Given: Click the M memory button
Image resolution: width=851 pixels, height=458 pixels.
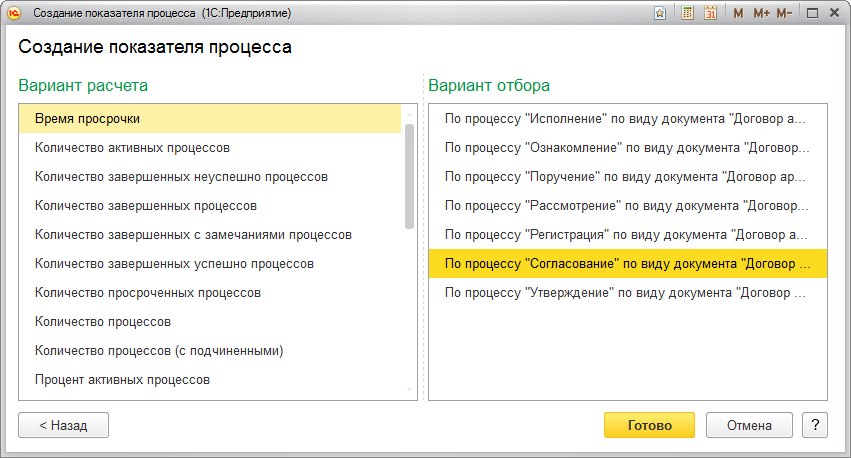Looking at the screenshot, I should coord(738,13).
